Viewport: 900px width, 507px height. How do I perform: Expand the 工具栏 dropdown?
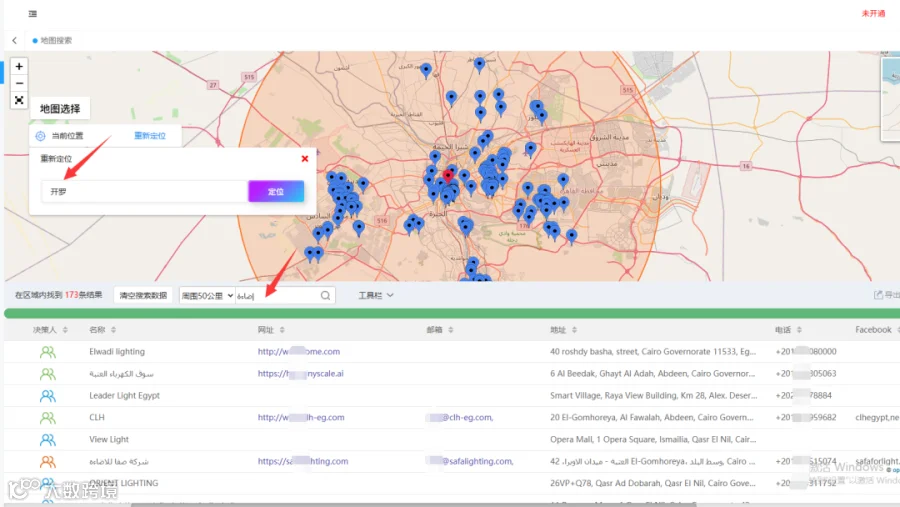376,295
